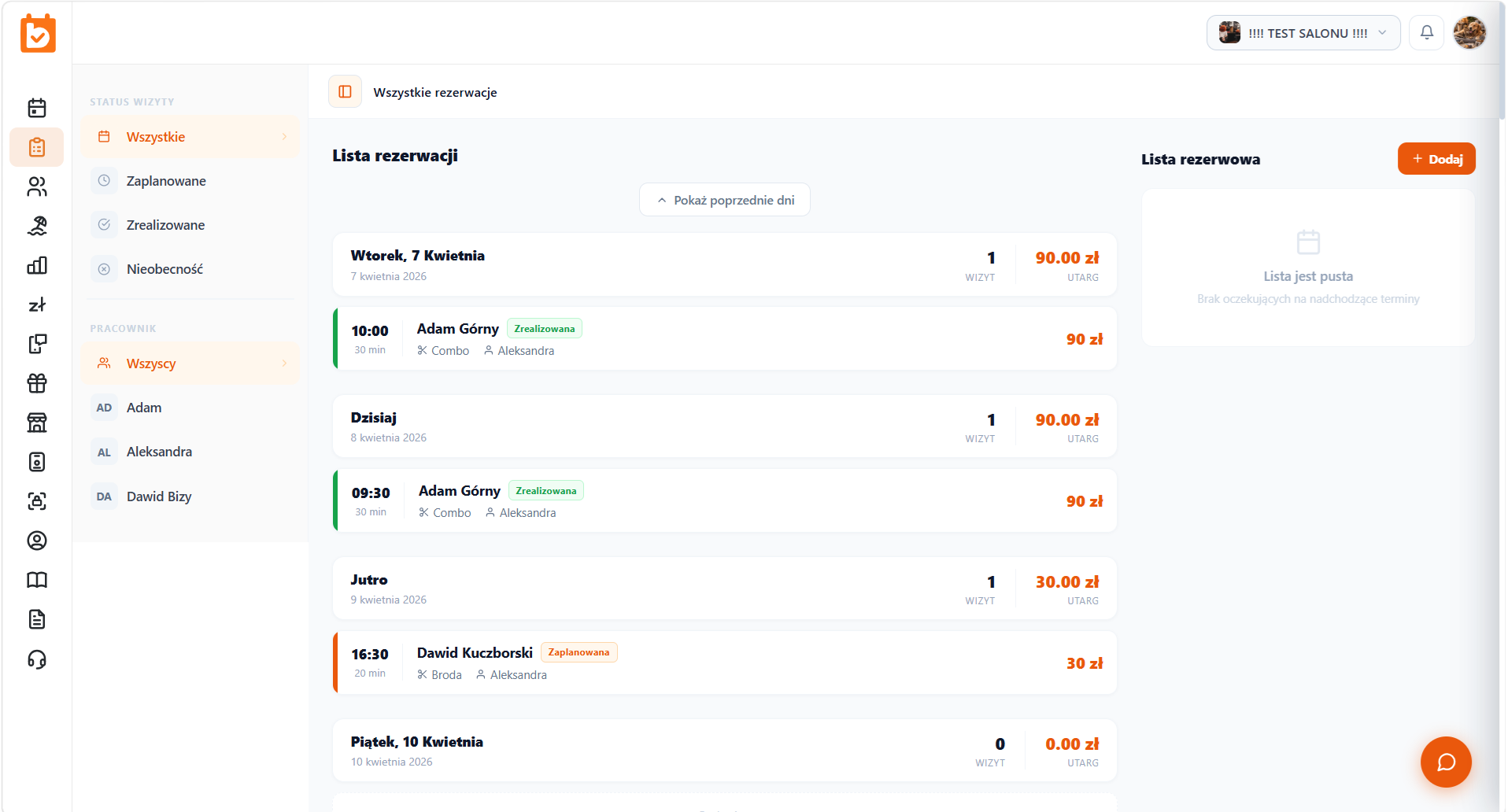Open the headset support icon
Image resolution: width=1508 pixels, height=812 pixels.
point(37,659)
